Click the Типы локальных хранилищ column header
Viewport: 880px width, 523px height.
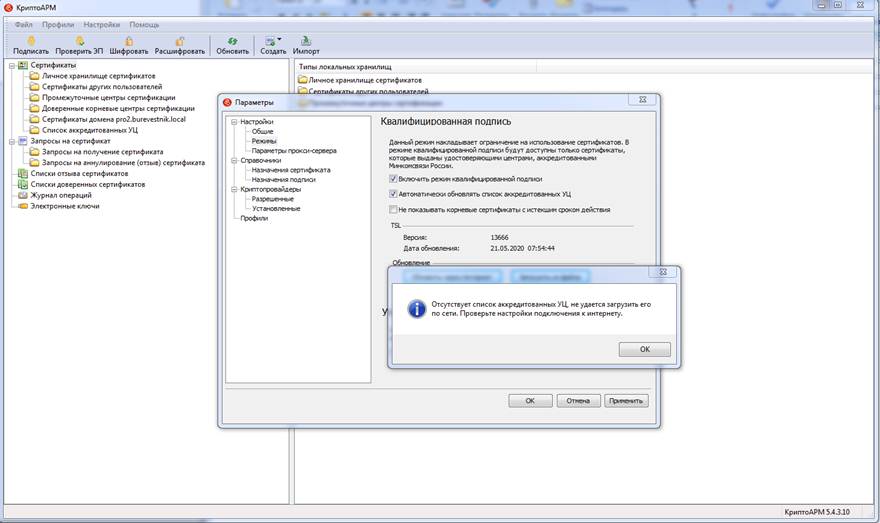coord(415,67)
